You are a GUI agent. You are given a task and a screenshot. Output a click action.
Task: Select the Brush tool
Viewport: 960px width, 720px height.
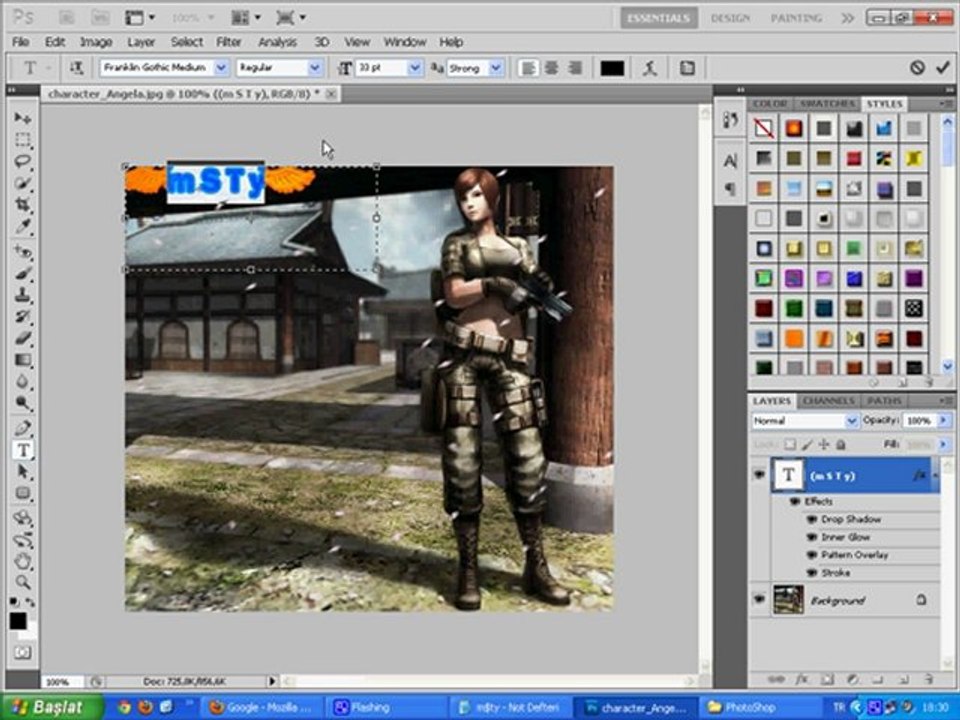(x=23, y=273)
